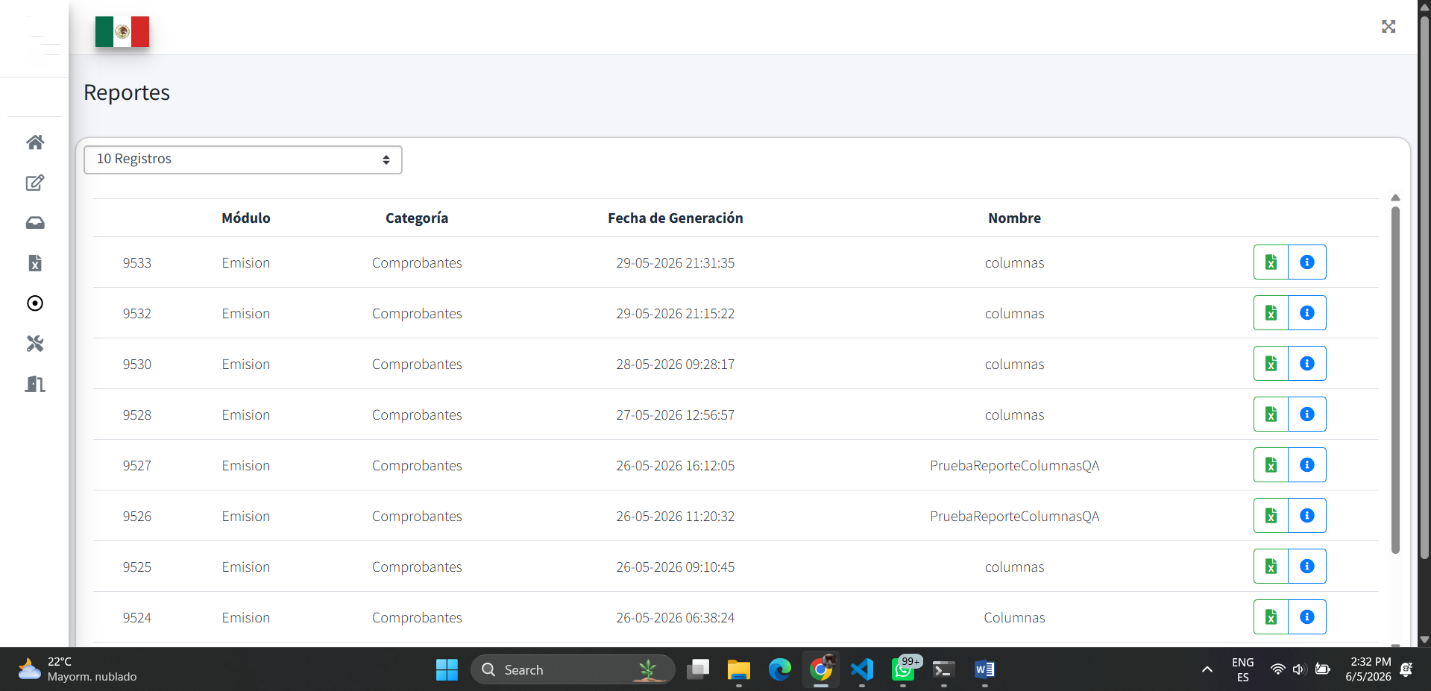This screenshot has width=1431, height=691.
Task: Click the Módulo column header
Action: coord(246,218)
